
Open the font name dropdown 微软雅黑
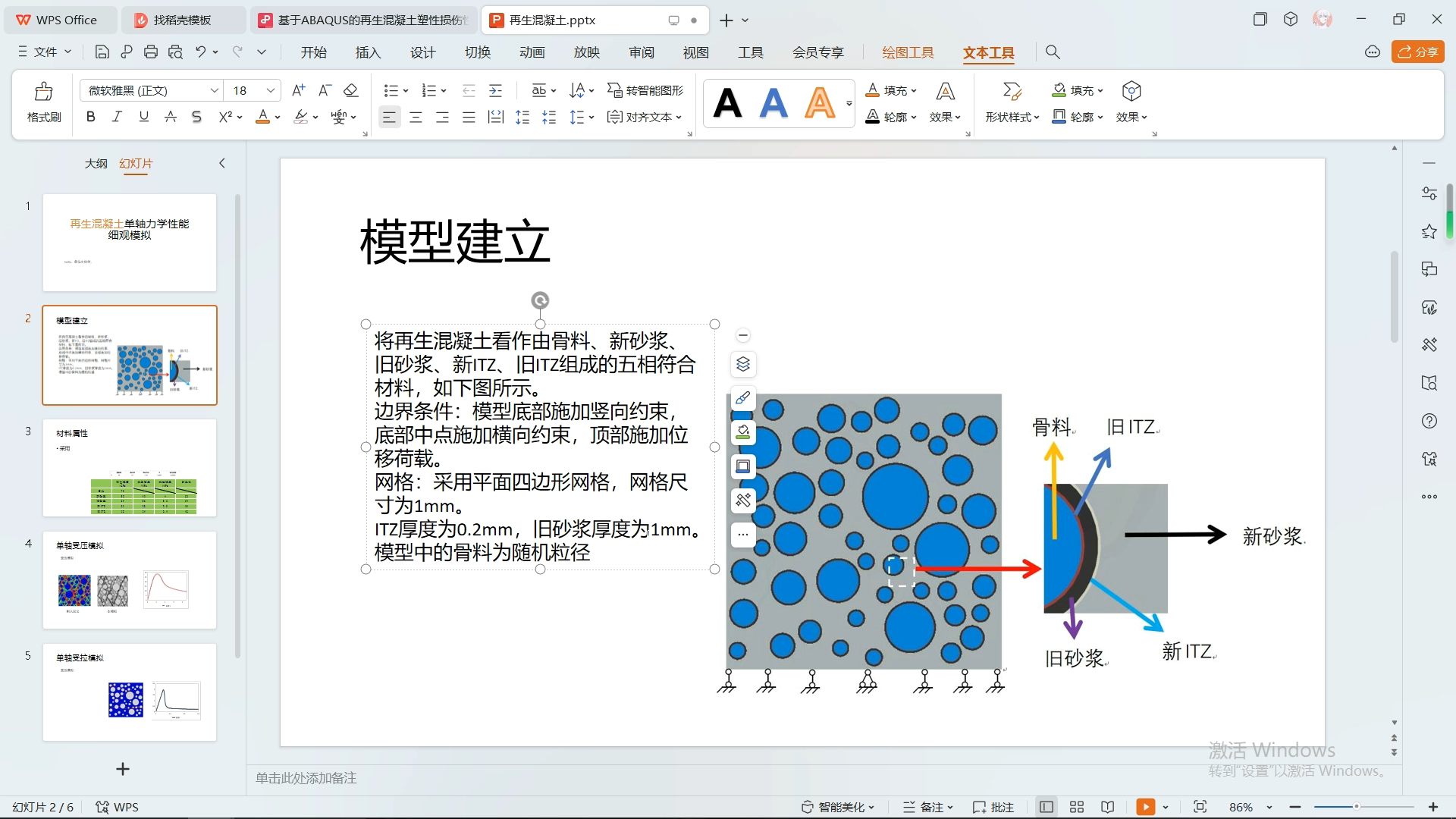(215, 90)
